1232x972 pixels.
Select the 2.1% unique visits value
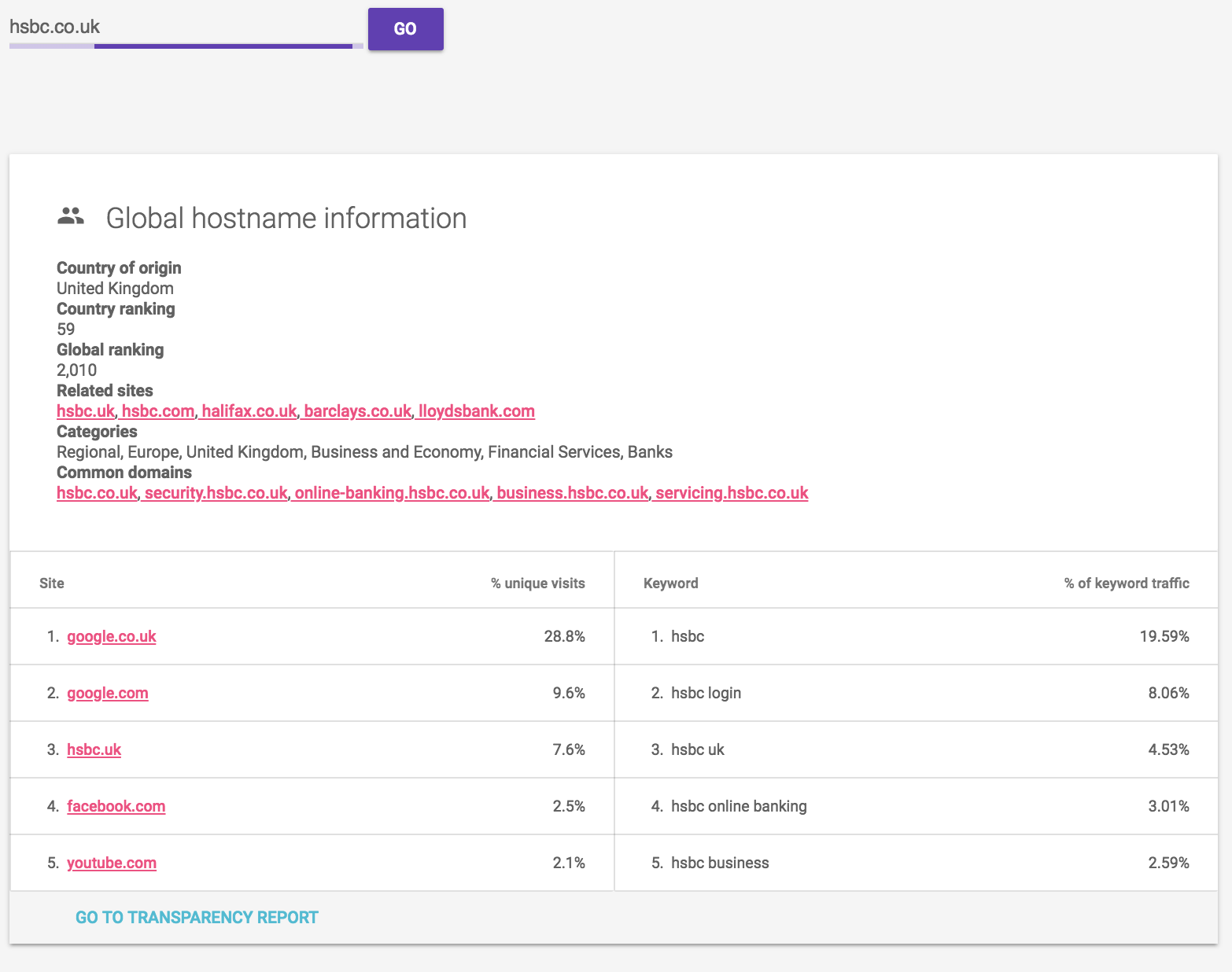[569, 863]
